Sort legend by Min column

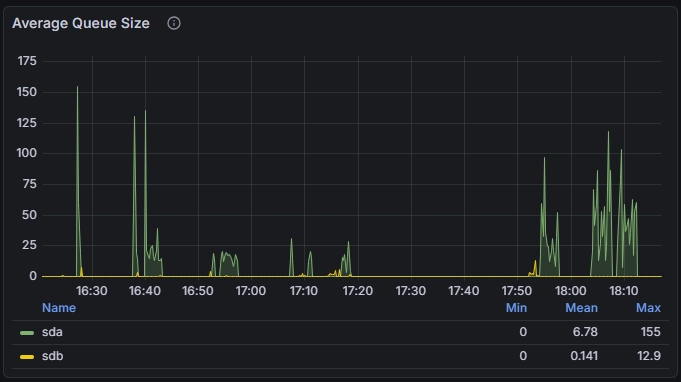pyautogui.click(x=516, y=308)
